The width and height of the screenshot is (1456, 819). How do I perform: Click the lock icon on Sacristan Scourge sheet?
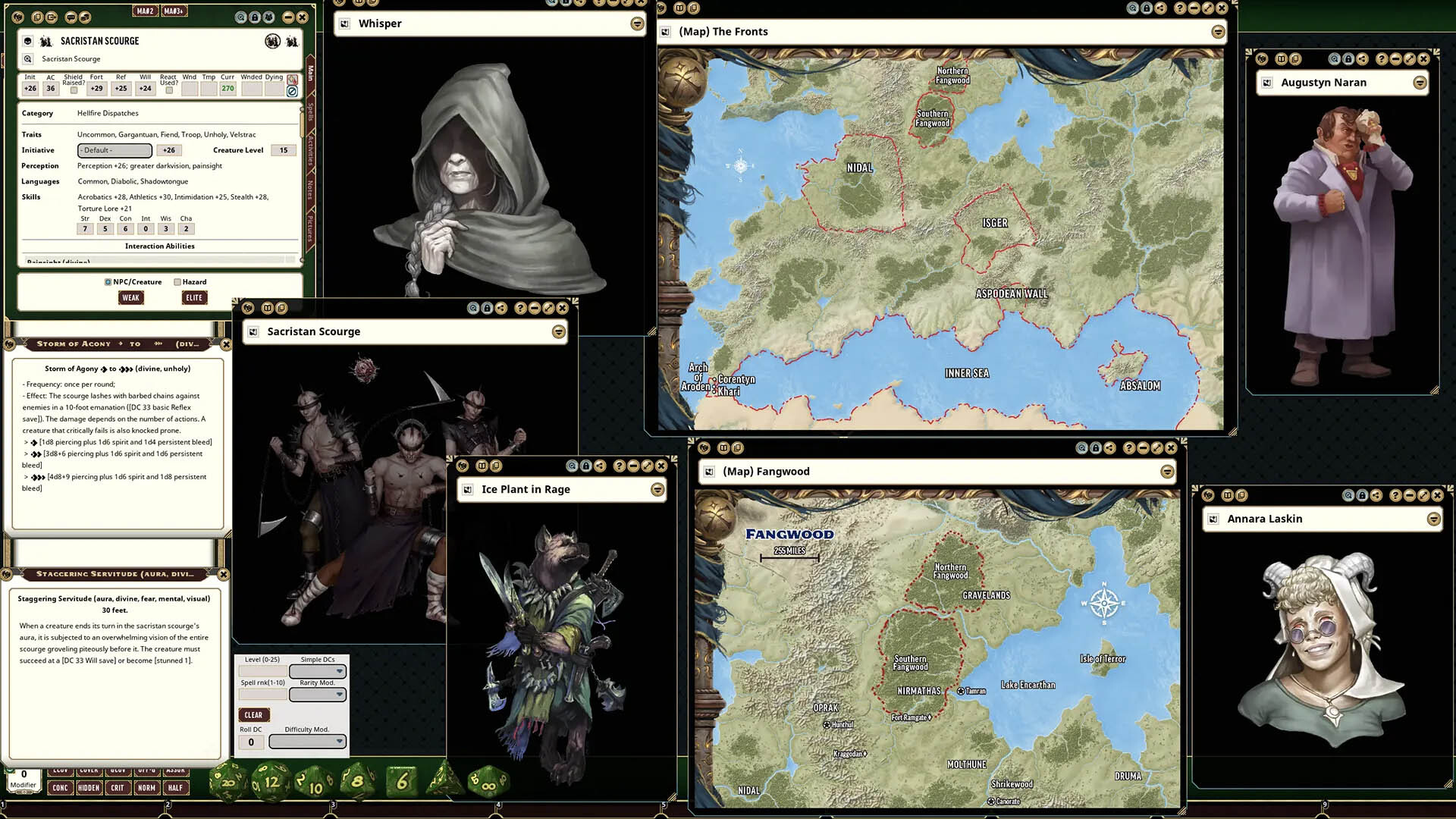255,17
